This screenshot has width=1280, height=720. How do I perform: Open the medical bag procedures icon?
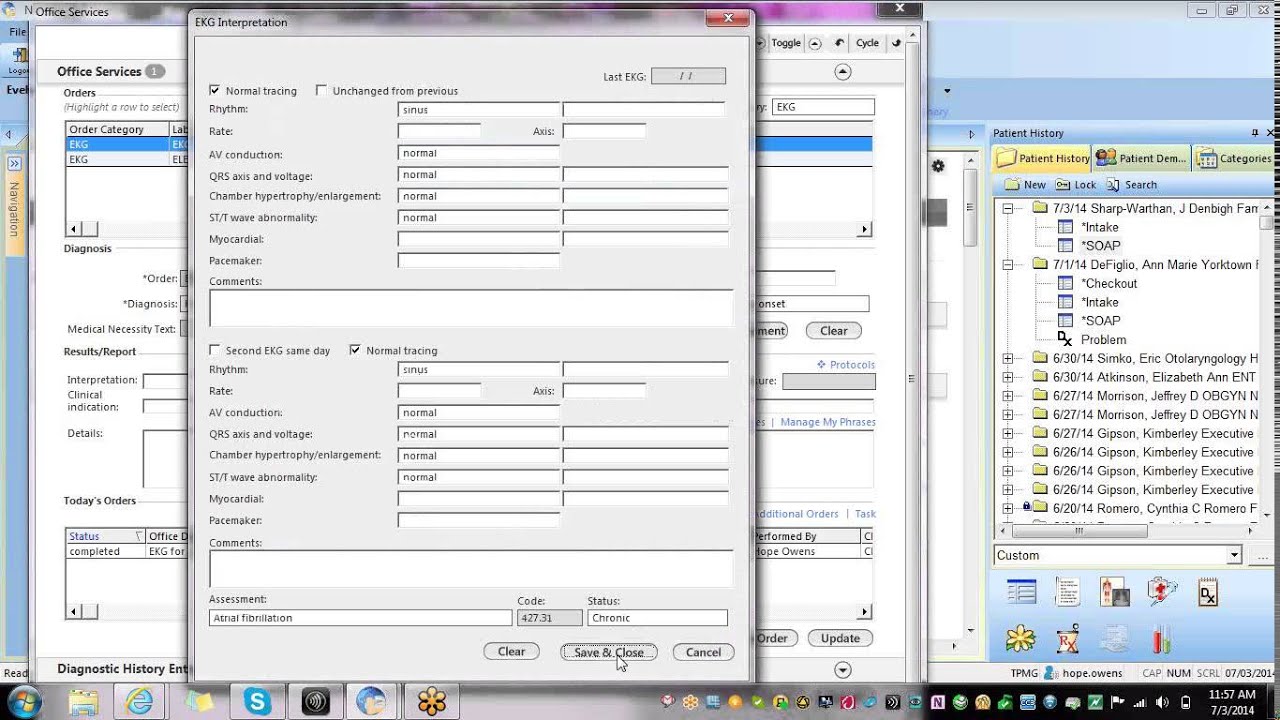1162,593
